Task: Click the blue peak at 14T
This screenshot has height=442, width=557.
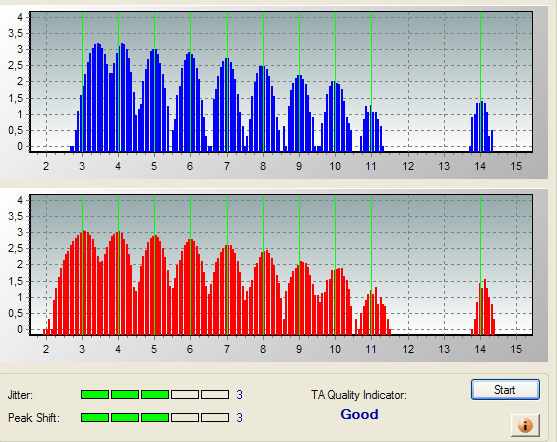Action: coord(481,126)
